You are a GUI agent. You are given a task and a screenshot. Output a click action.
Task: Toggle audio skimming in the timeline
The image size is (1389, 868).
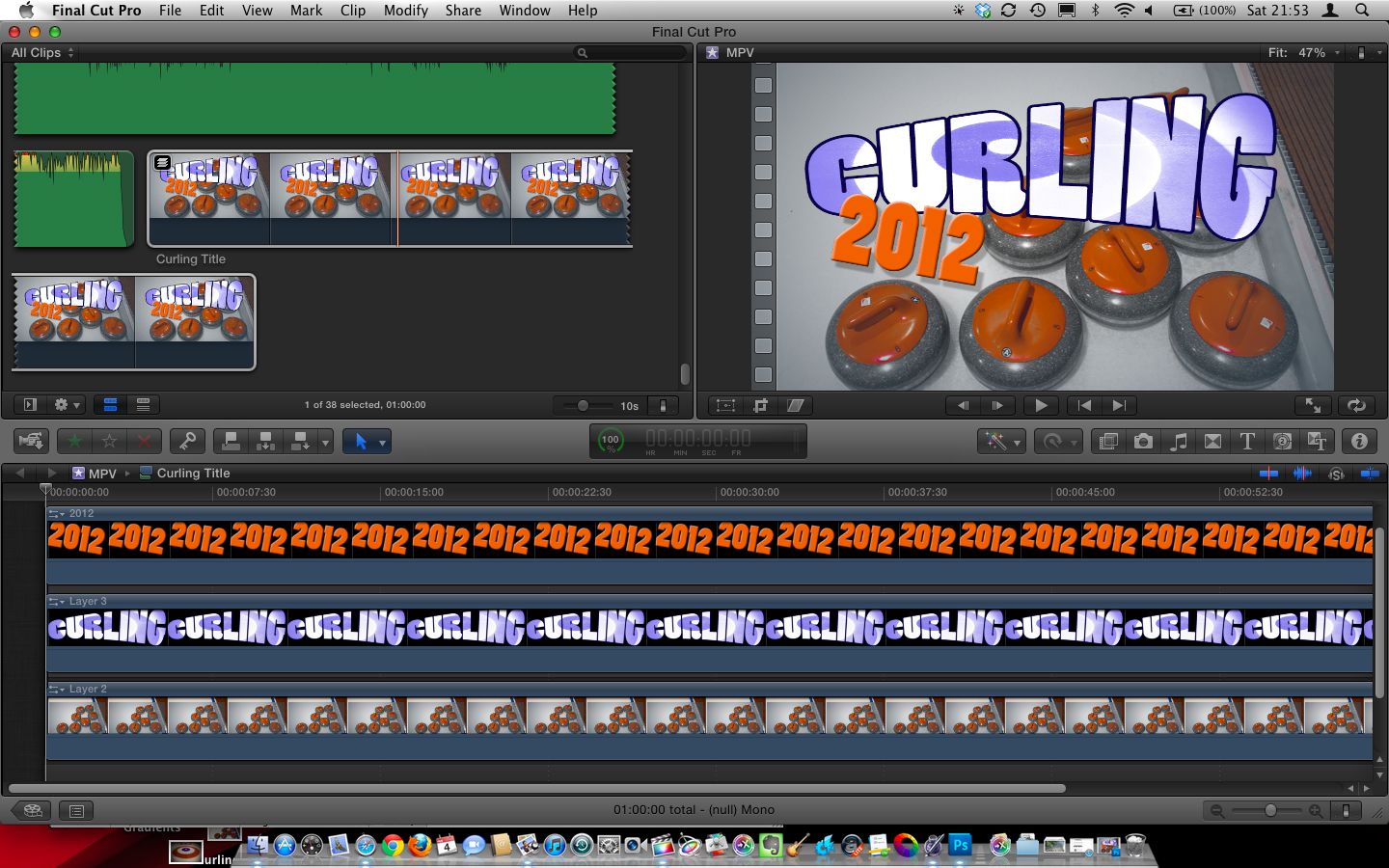(x=1302, y=474)
